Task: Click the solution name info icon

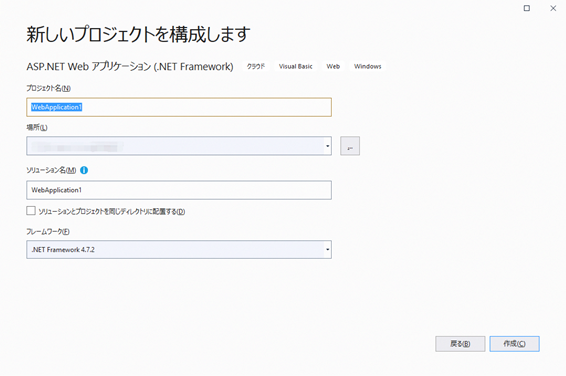Action: (84, 170)
